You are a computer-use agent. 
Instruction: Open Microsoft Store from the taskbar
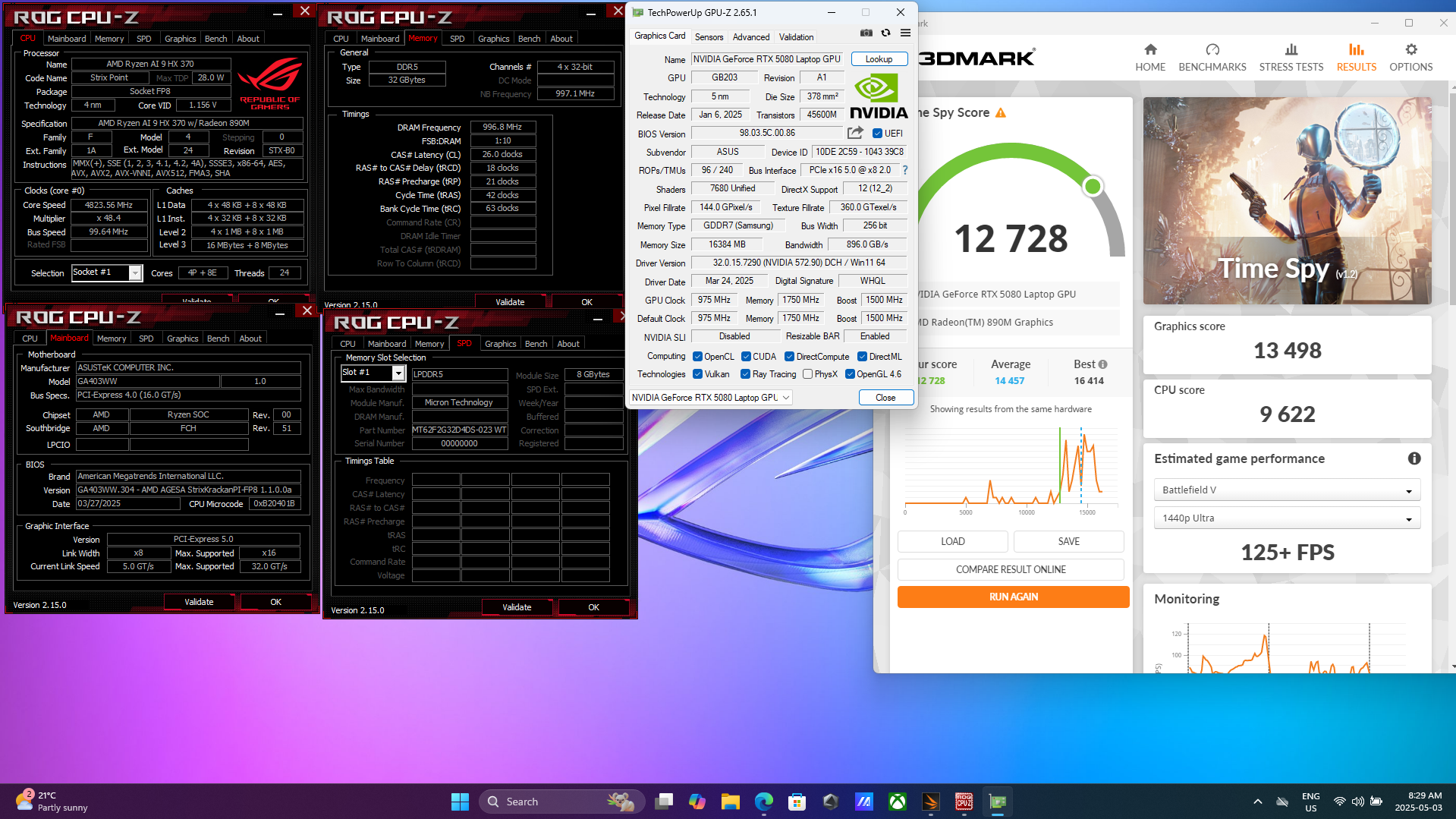pos(797,802)
